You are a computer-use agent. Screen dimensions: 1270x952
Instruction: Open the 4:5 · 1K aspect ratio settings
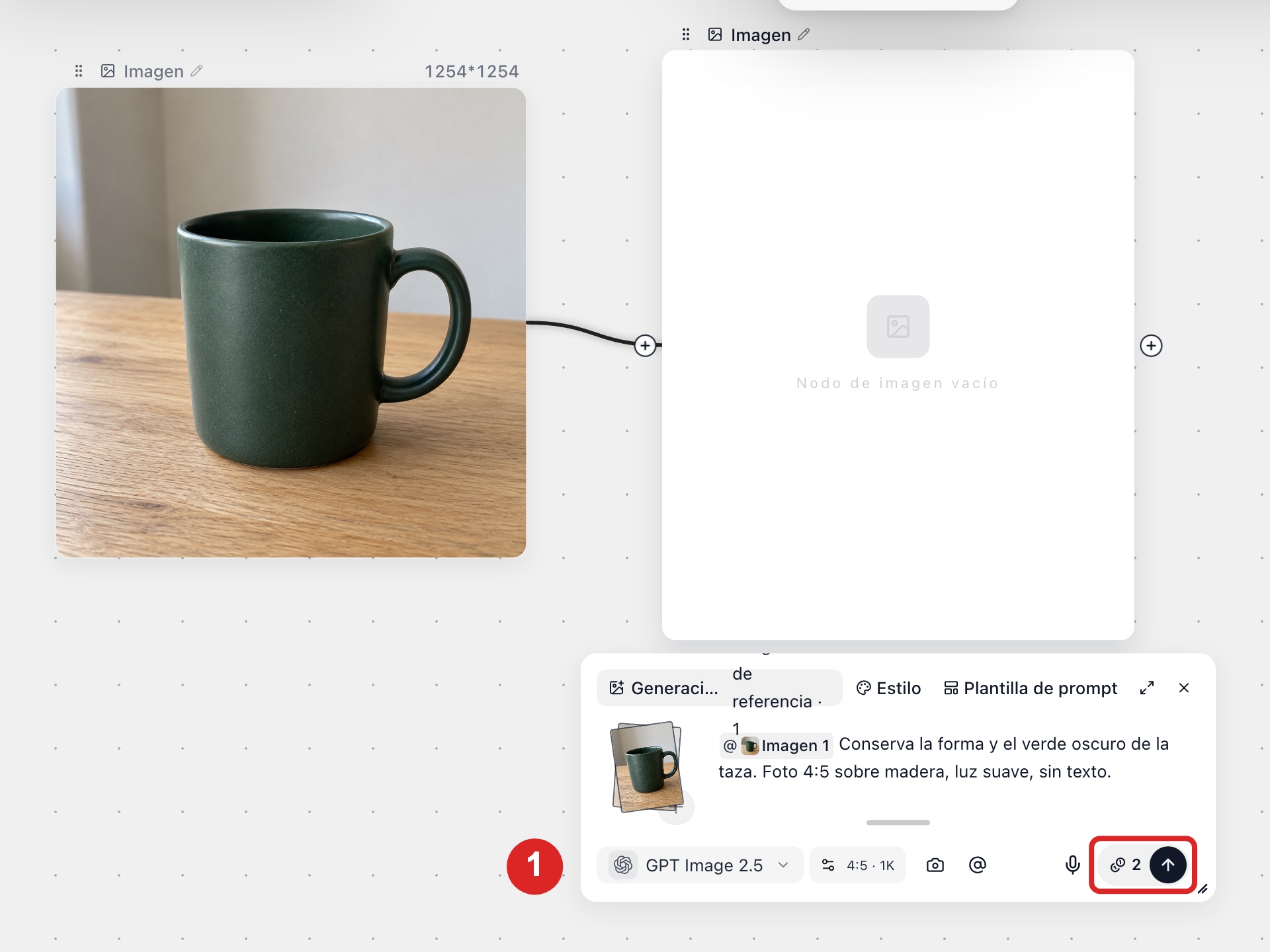(857, 865)
